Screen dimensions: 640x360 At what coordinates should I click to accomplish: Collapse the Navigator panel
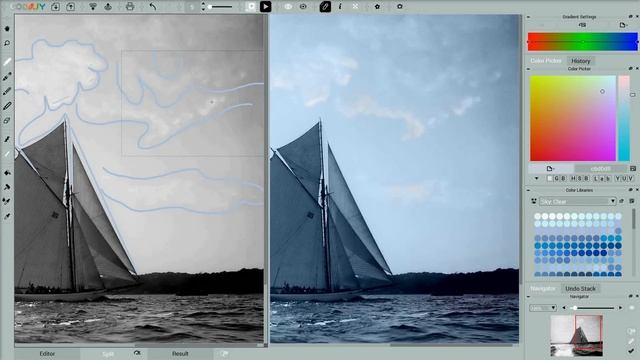[529, 297]
